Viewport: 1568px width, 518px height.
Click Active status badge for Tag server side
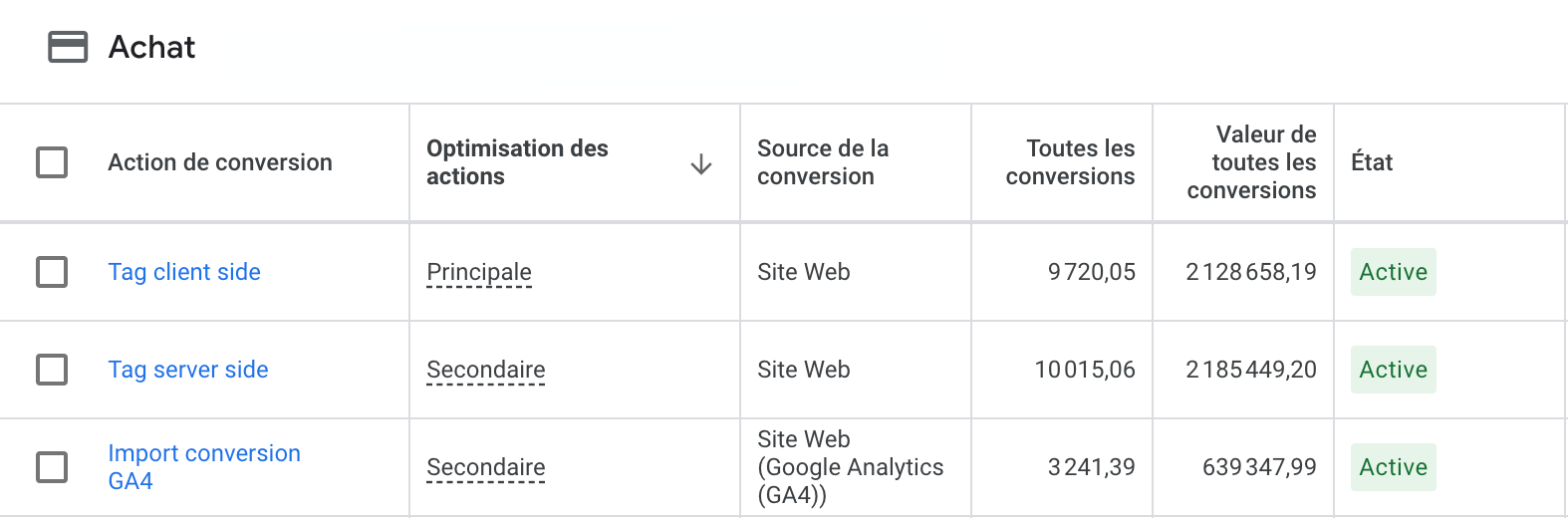point(1394,370)
